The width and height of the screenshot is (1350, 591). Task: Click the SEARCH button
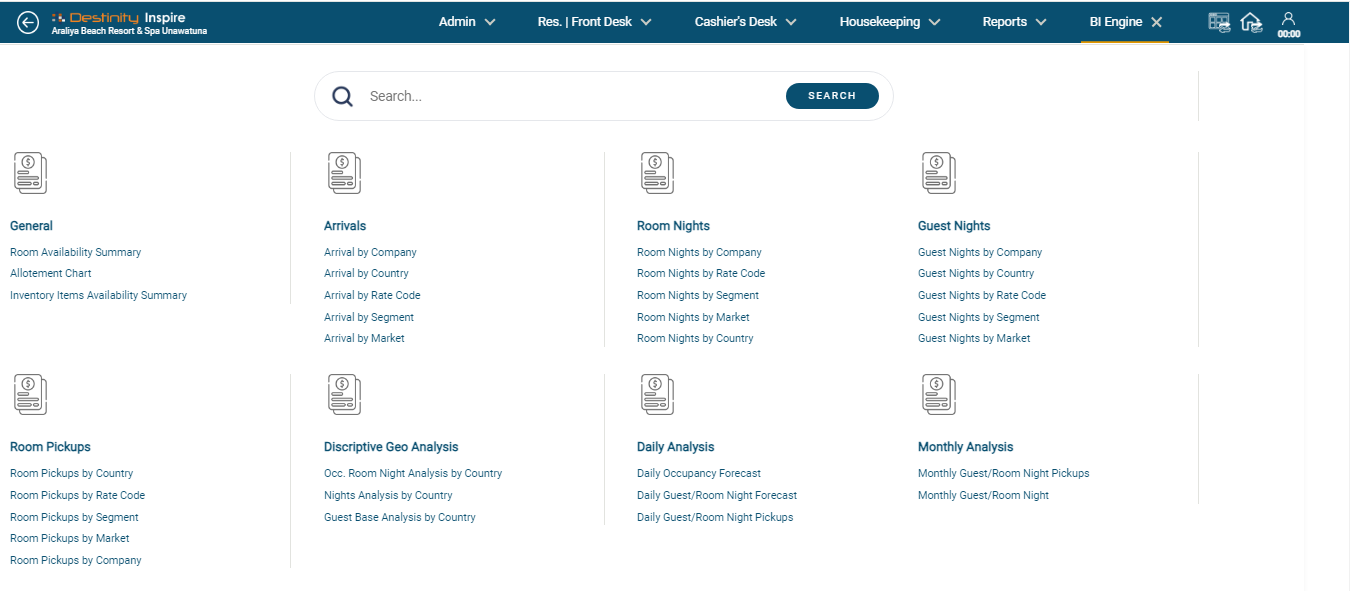pyautogui.click(x=832, y=96)
